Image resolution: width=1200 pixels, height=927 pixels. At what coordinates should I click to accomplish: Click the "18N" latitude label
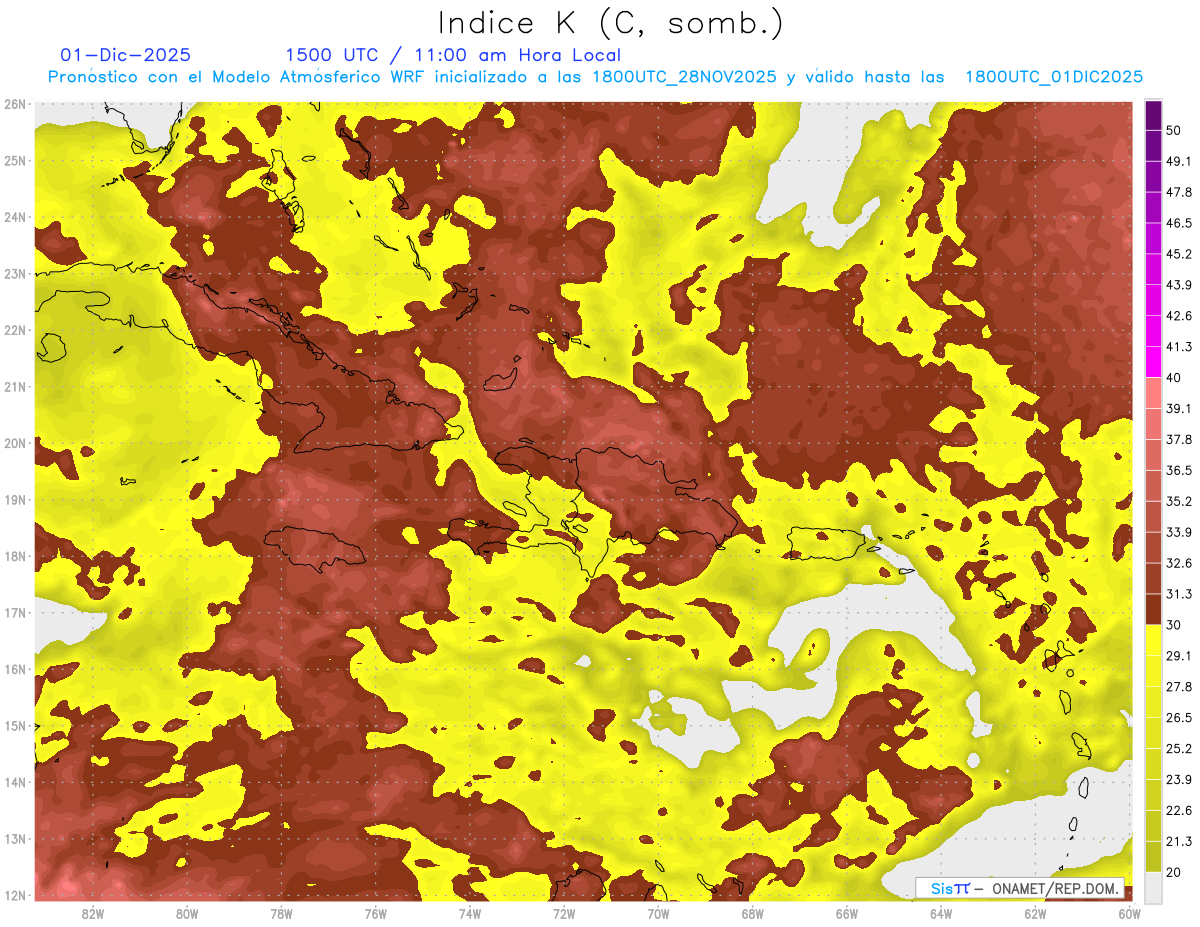(x=15, y=556)
